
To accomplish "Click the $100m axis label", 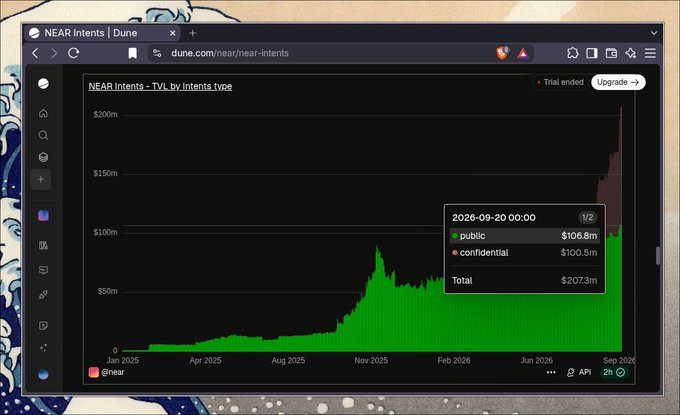I will (105, 232).
